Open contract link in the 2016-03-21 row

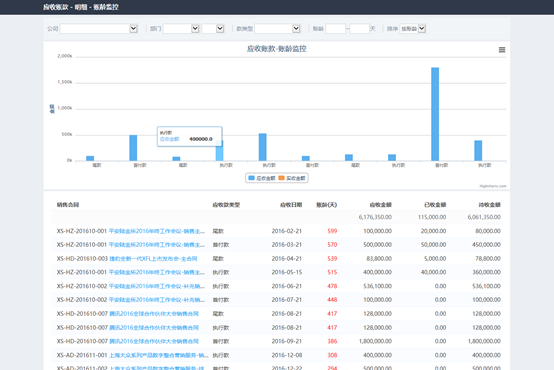(x=157, y=245)
